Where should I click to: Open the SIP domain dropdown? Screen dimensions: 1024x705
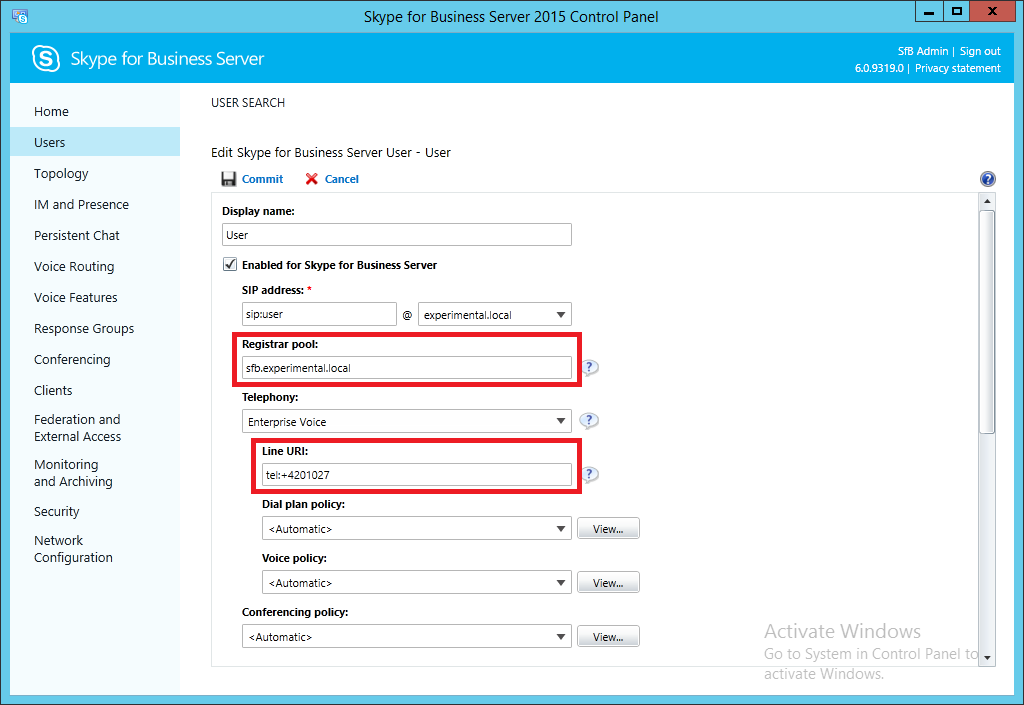[562, 314]
